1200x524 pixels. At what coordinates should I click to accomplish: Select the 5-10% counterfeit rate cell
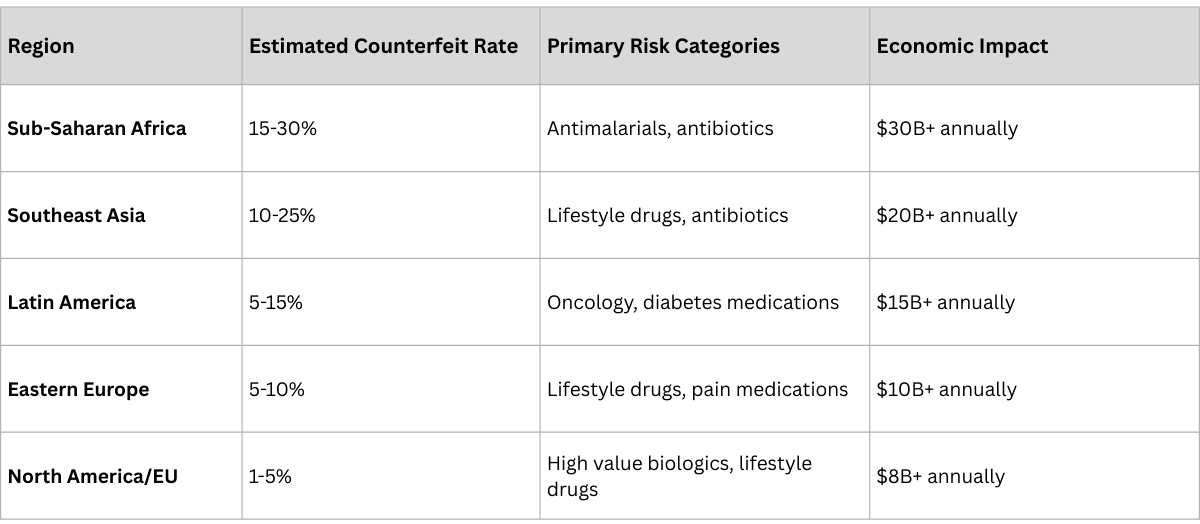coord(276,389)
